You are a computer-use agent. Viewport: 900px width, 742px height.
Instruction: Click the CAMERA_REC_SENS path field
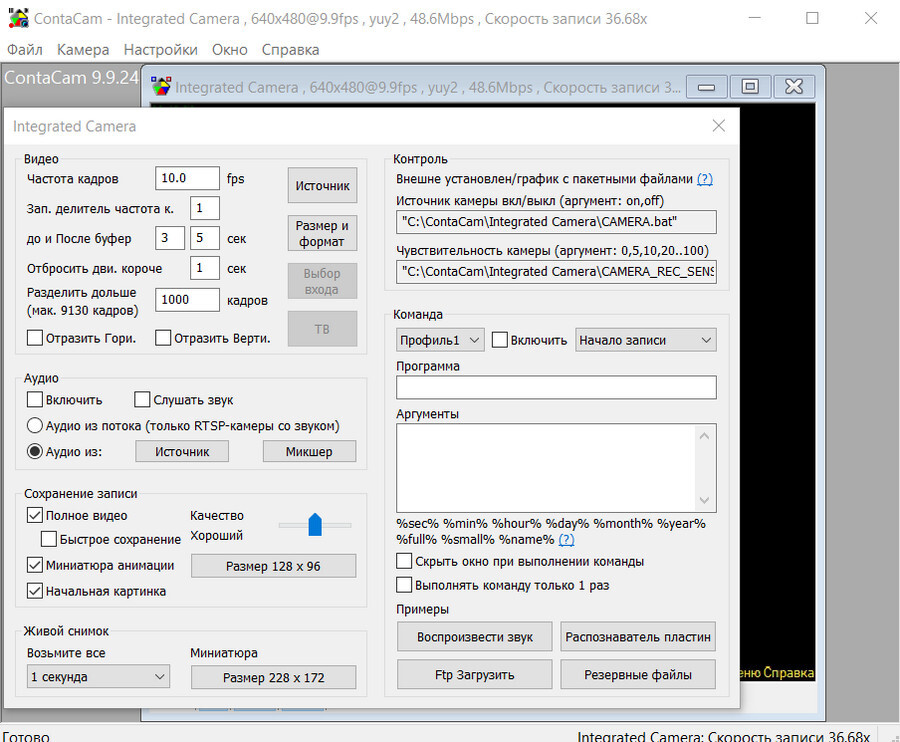point(556,272)
